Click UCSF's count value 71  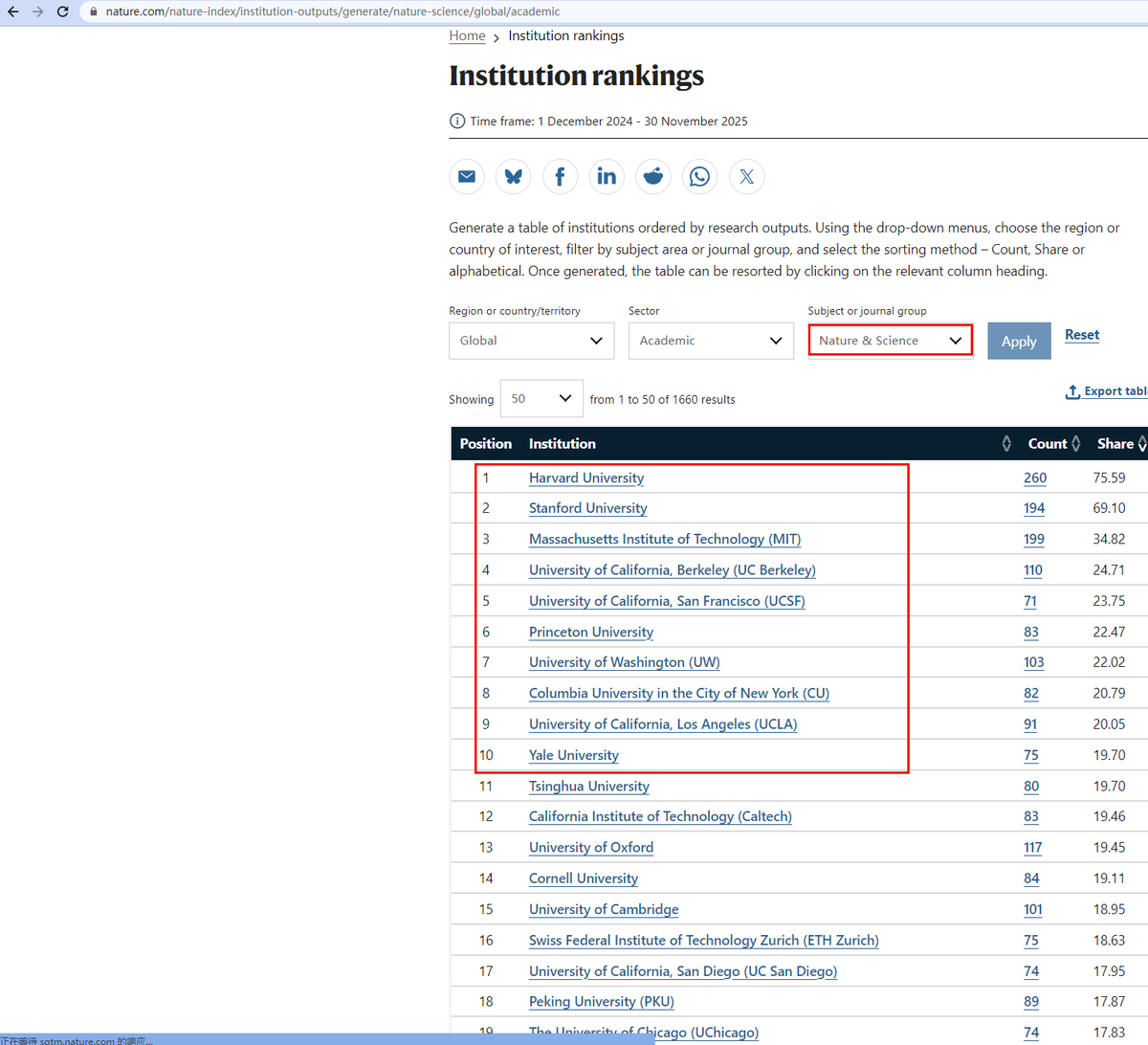click(1030, 601)
